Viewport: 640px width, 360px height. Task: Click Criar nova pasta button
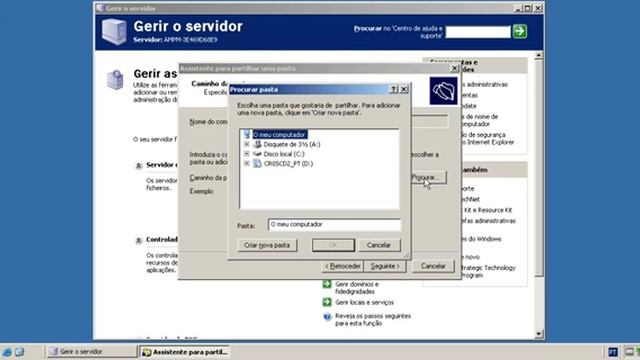(267, 245)
